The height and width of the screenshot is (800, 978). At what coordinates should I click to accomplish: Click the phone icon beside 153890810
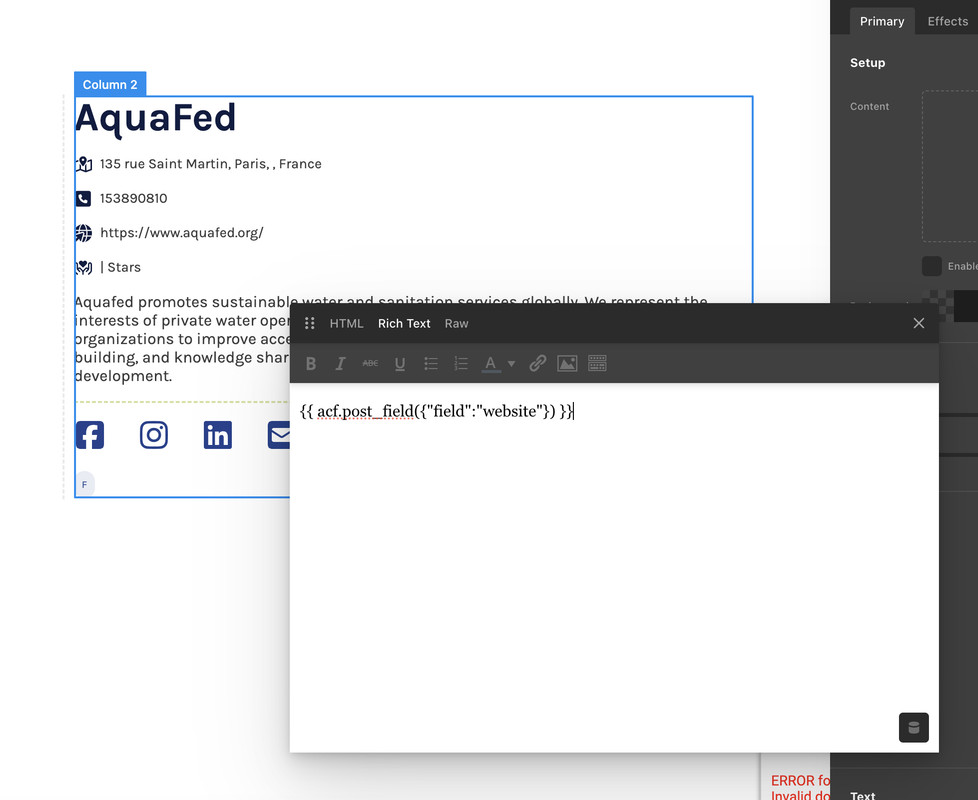pyautogui.click(x=83, y=198)
